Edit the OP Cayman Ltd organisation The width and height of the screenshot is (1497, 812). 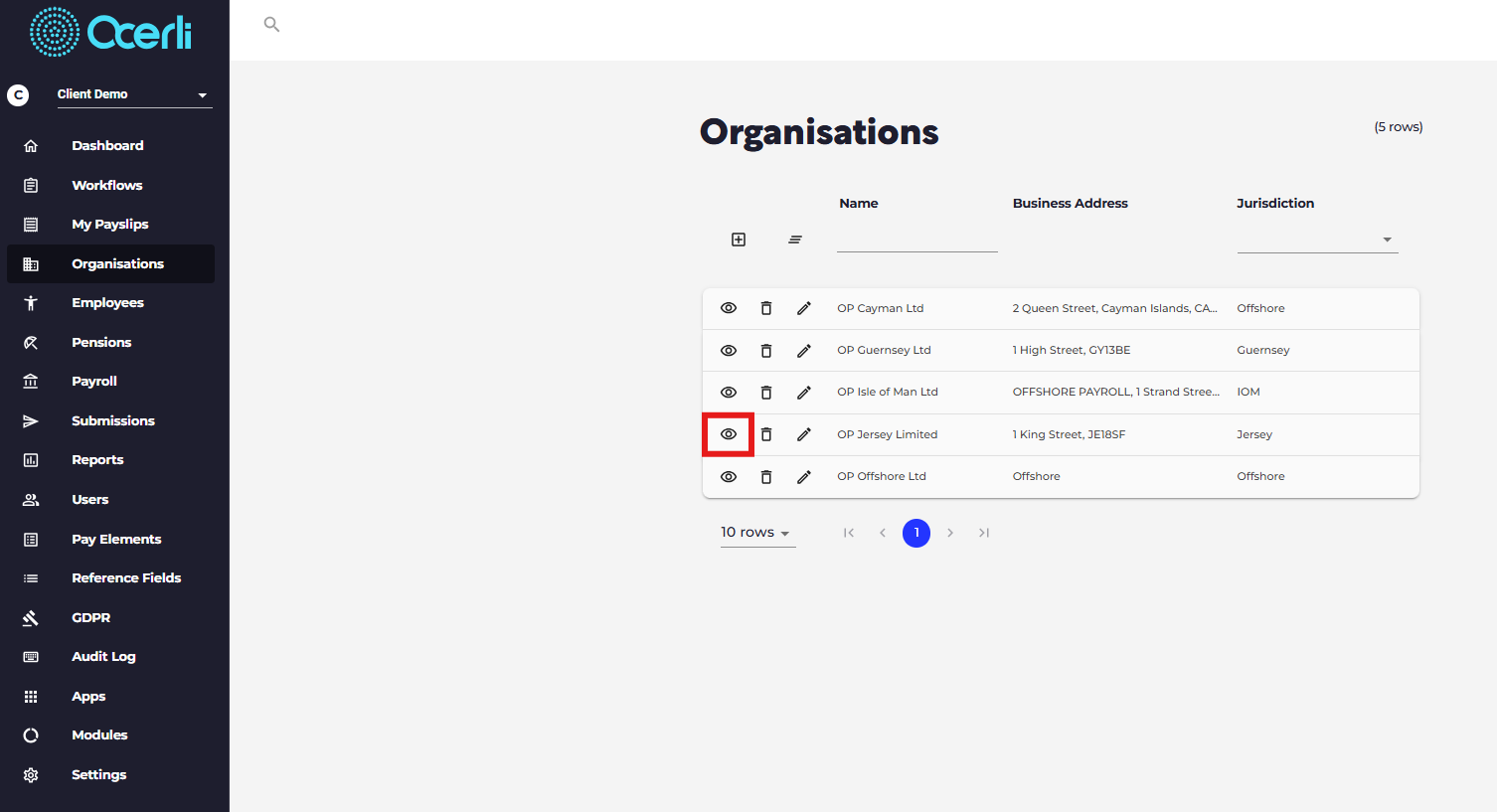point(804,308)
